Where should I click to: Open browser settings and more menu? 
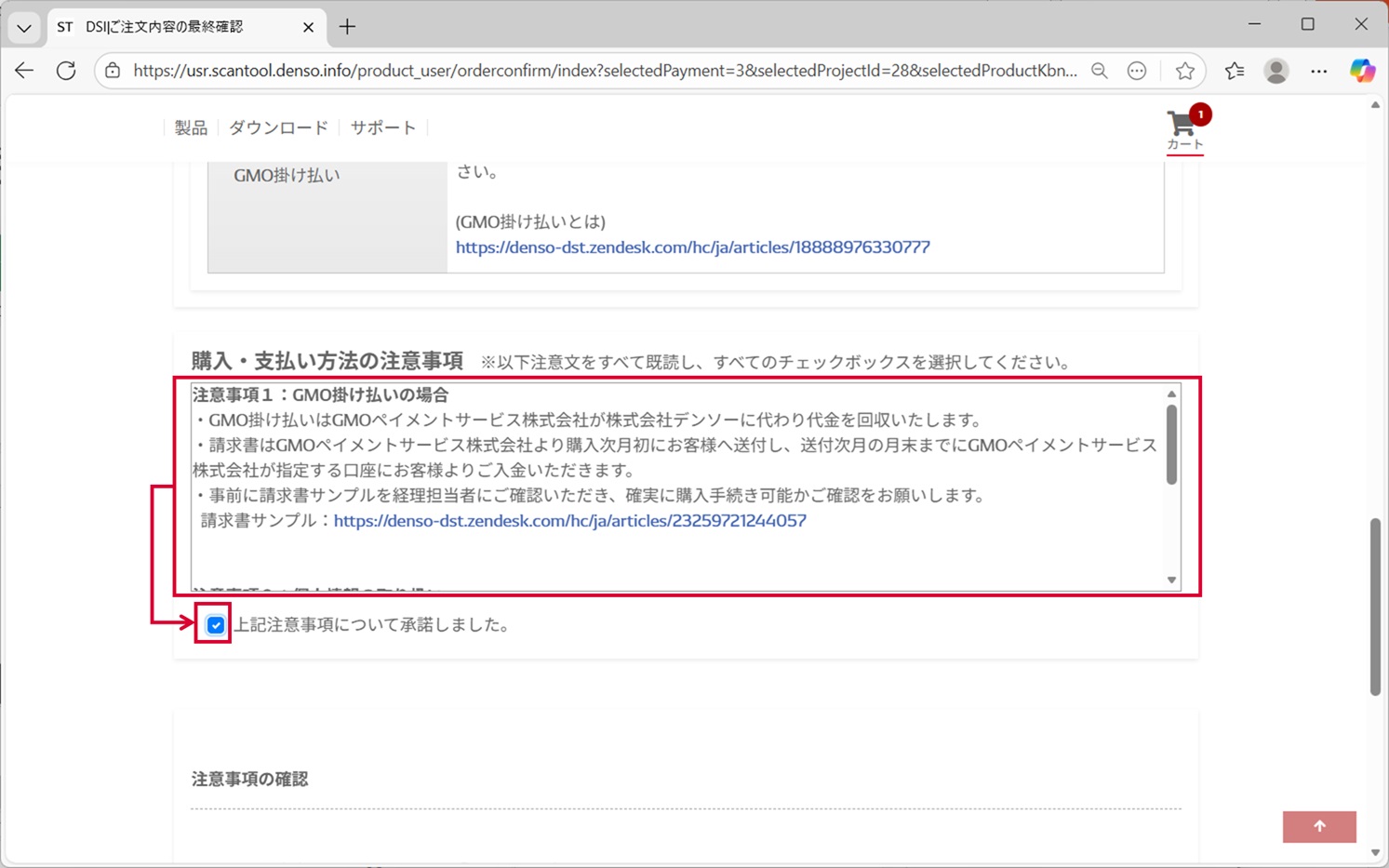(1318, 71)
